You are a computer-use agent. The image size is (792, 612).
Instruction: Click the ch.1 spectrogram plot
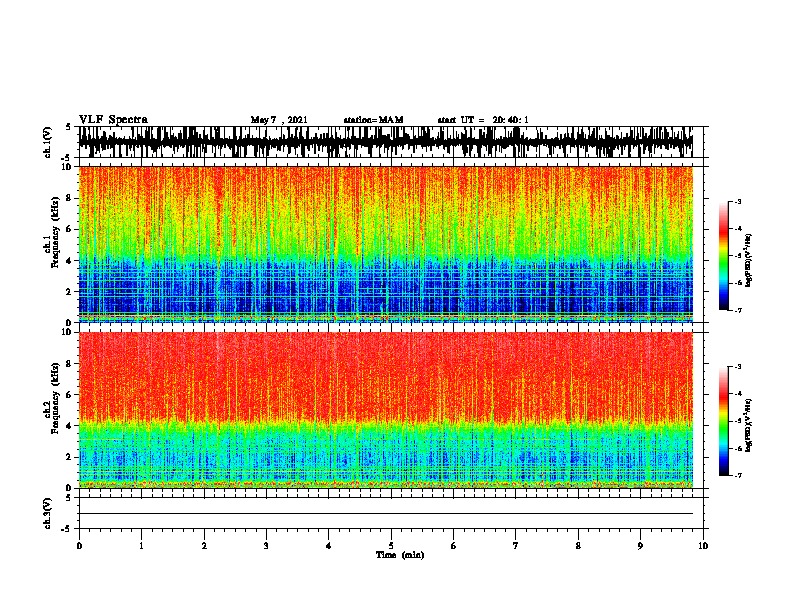click(386, 244)
